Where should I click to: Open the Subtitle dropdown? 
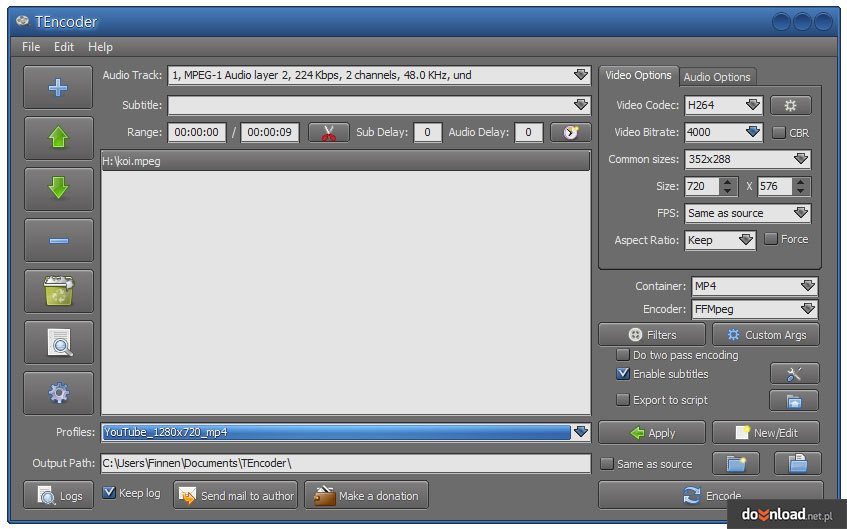pyautogui.click(x=581, y=105)
